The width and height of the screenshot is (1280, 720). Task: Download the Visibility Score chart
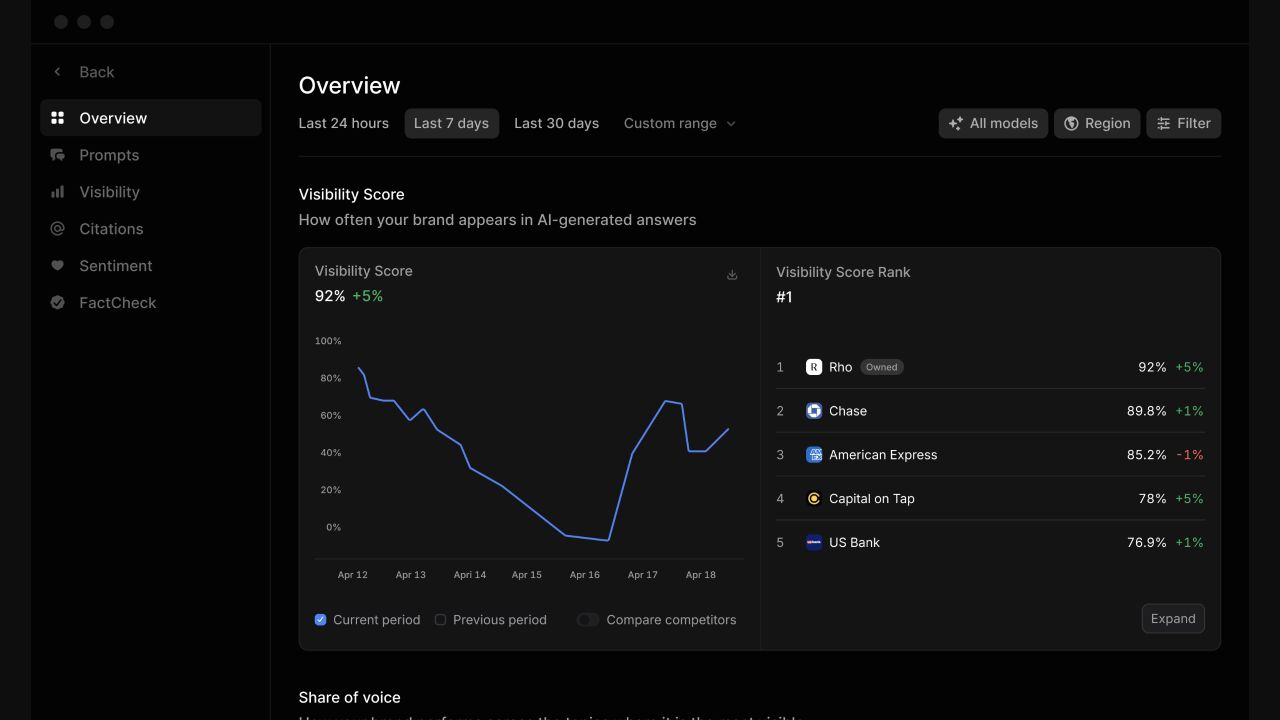pos(732,275)
